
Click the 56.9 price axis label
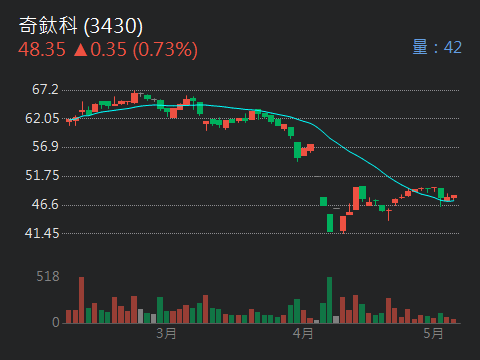[x=45, y=146]
